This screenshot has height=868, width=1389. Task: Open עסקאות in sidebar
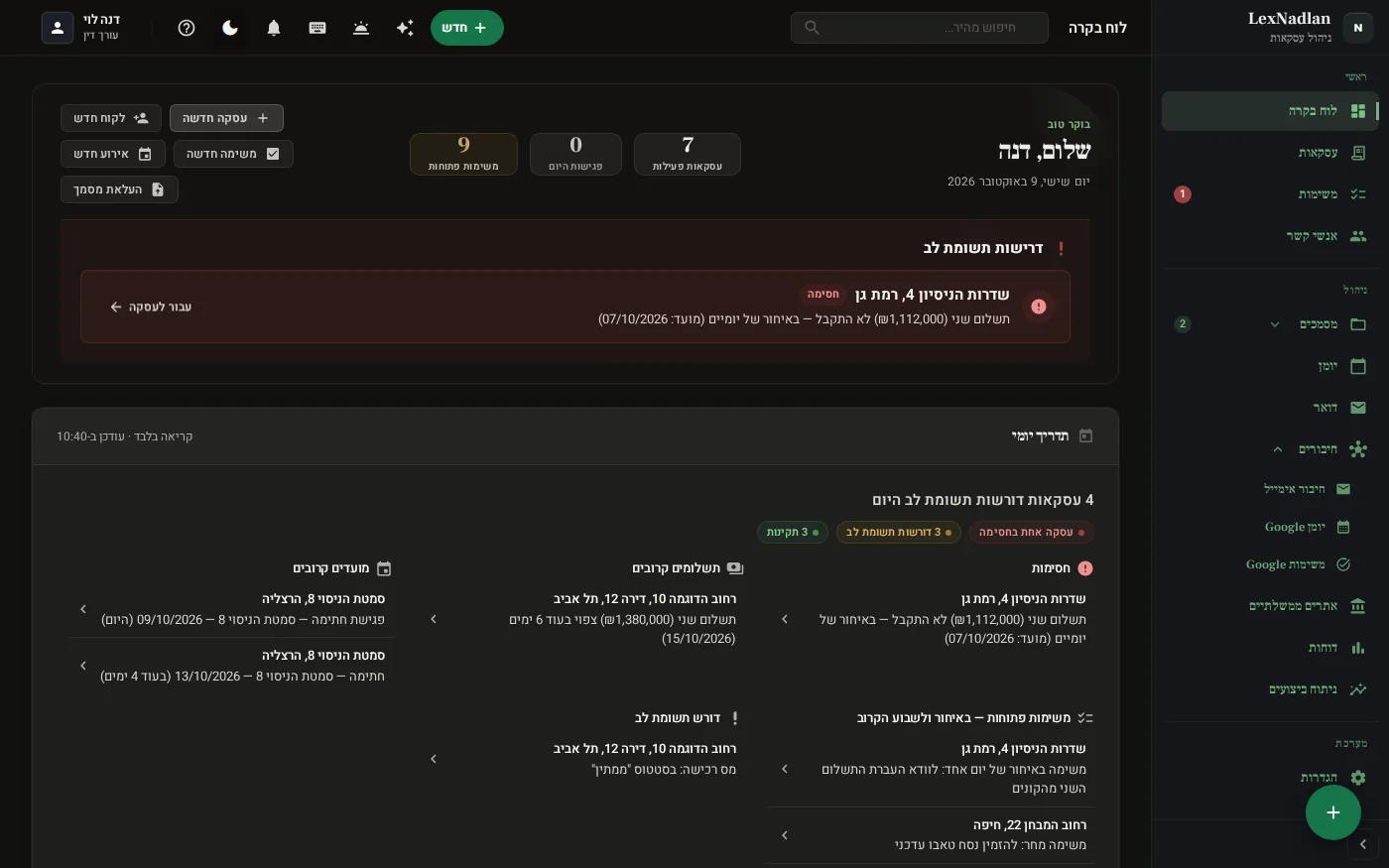(1270, 153)
